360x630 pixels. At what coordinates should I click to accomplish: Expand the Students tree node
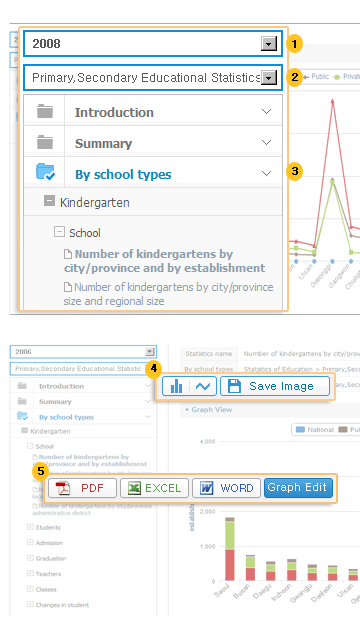[x=30, y=527]
